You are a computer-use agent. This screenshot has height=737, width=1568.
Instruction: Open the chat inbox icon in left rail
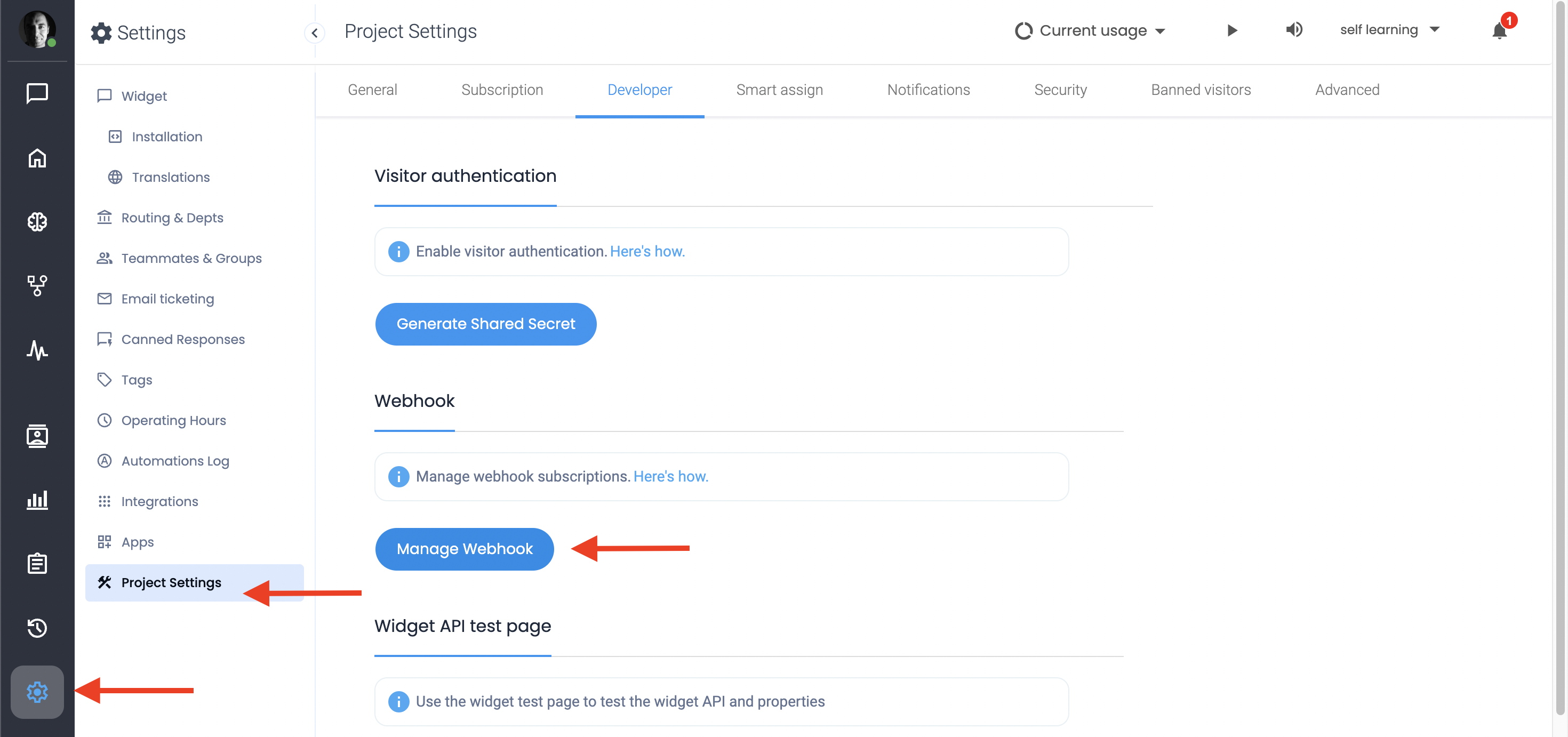pyautogui.click(x=37, y=94)
